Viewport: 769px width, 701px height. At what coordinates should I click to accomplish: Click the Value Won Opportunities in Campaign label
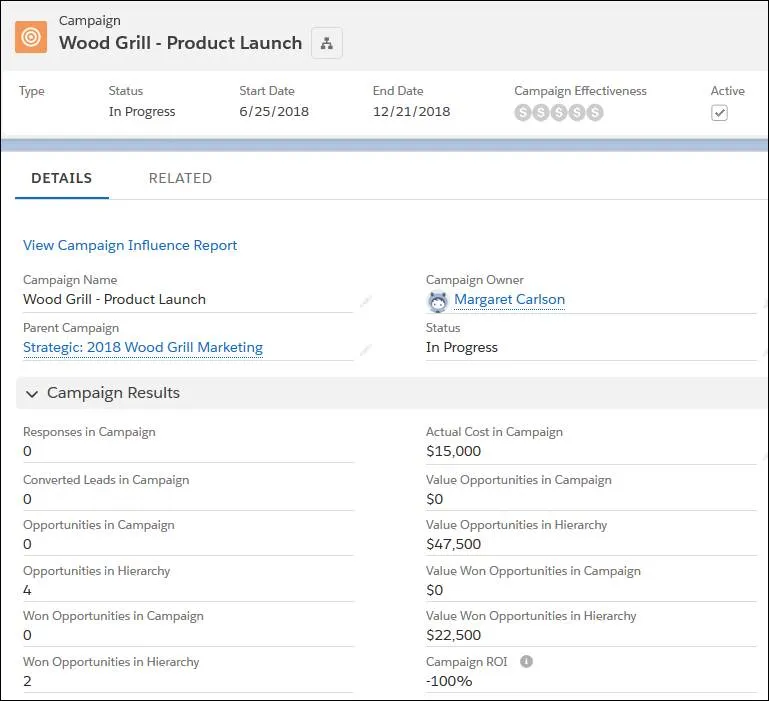534,571
